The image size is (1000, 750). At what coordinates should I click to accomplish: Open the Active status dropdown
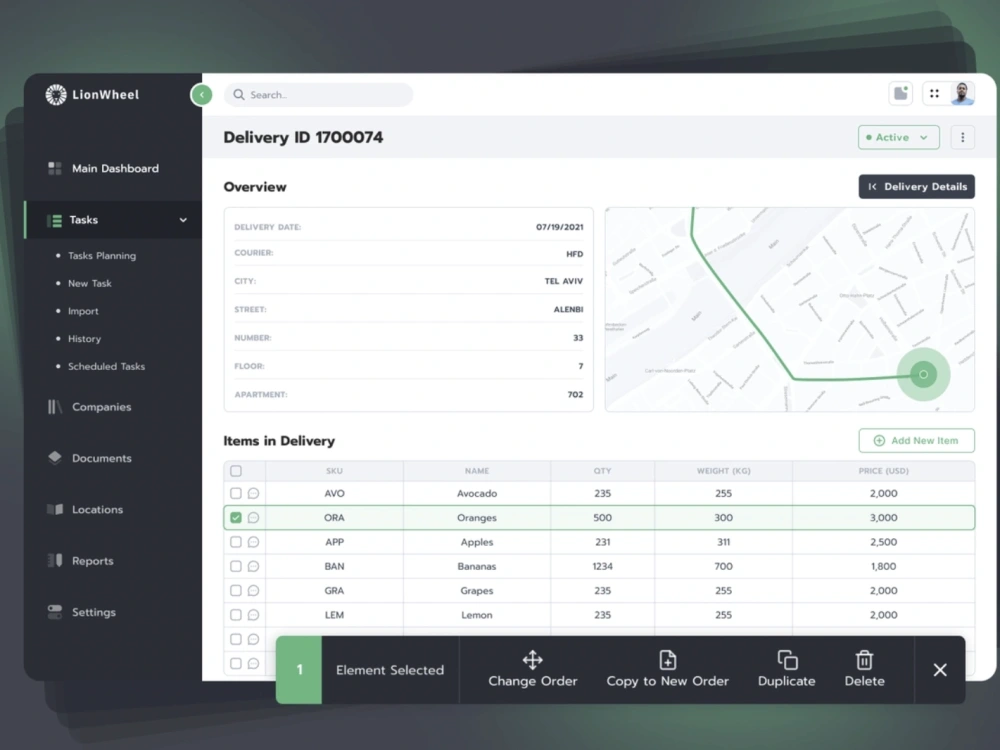click(898, 137)
